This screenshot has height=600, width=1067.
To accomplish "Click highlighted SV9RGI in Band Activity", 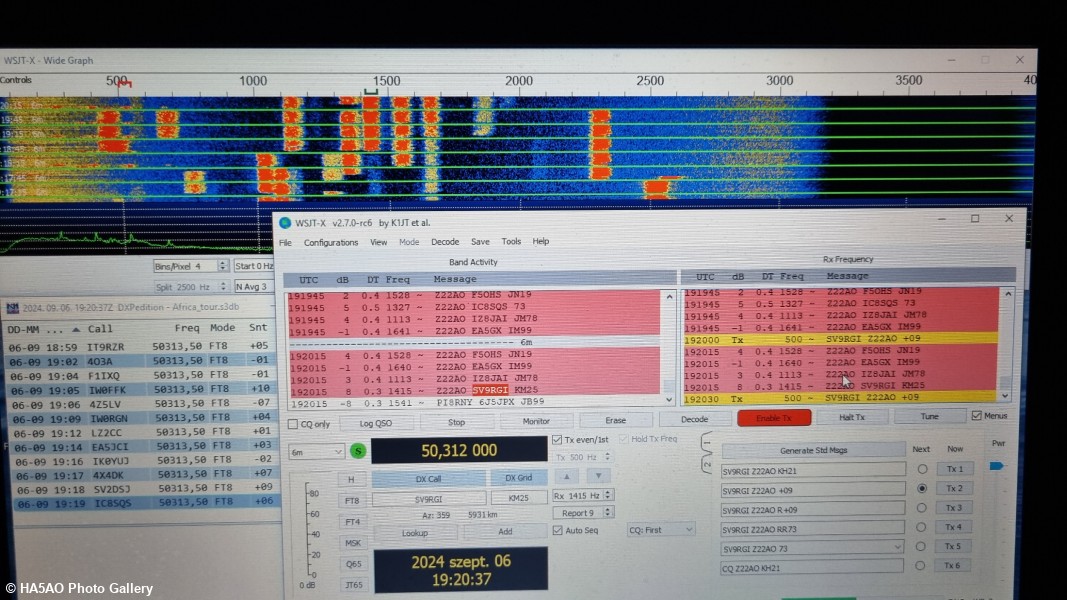I will [491, 390].
